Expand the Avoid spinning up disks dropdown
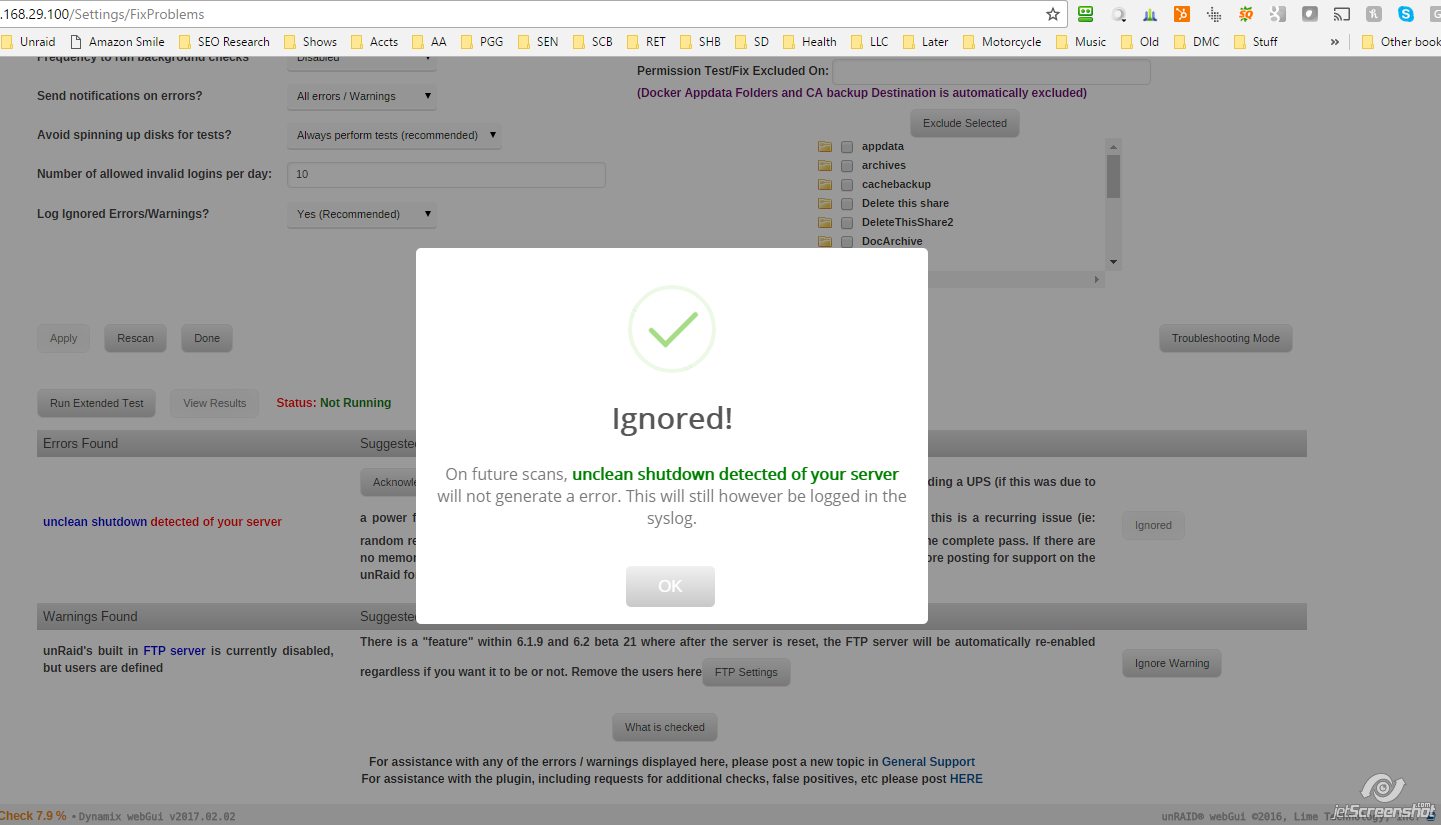 [x=394, y=135]
